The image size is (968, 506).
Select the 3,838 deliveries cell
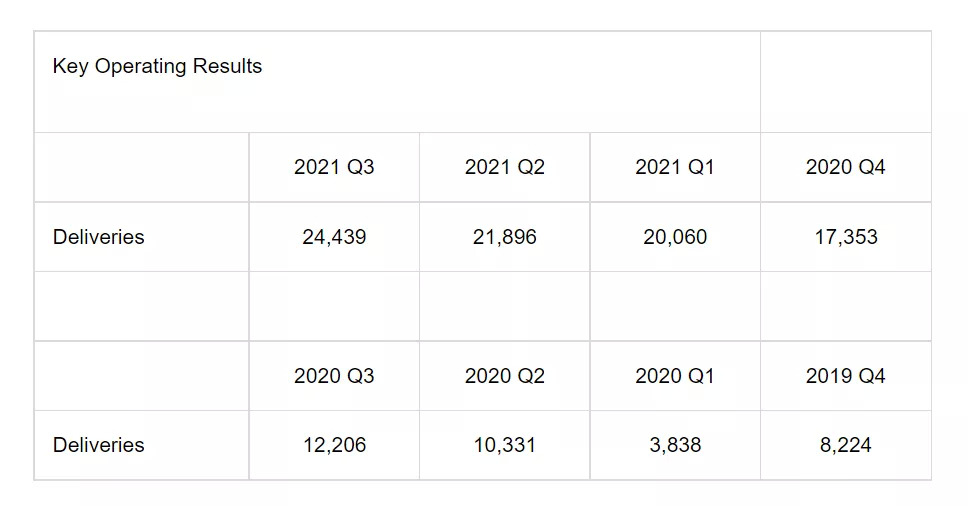(x=675, y=445)
